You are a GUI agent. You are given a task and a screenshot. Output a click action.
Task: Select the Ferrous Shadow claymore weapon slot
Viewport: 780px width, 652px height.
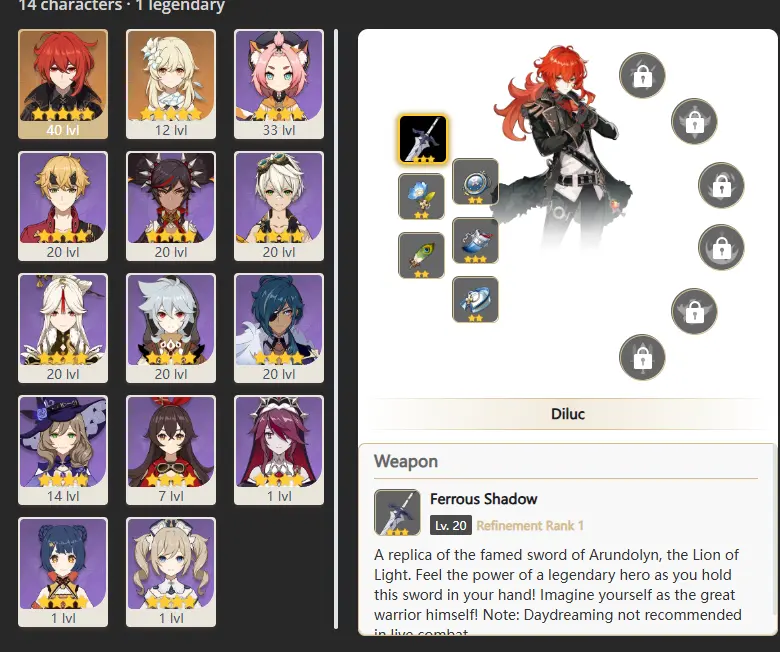423,140
